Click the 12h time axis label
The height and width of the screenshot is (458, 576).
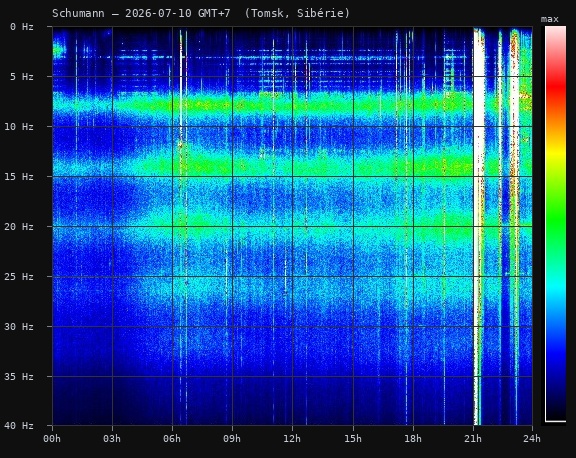292,439
